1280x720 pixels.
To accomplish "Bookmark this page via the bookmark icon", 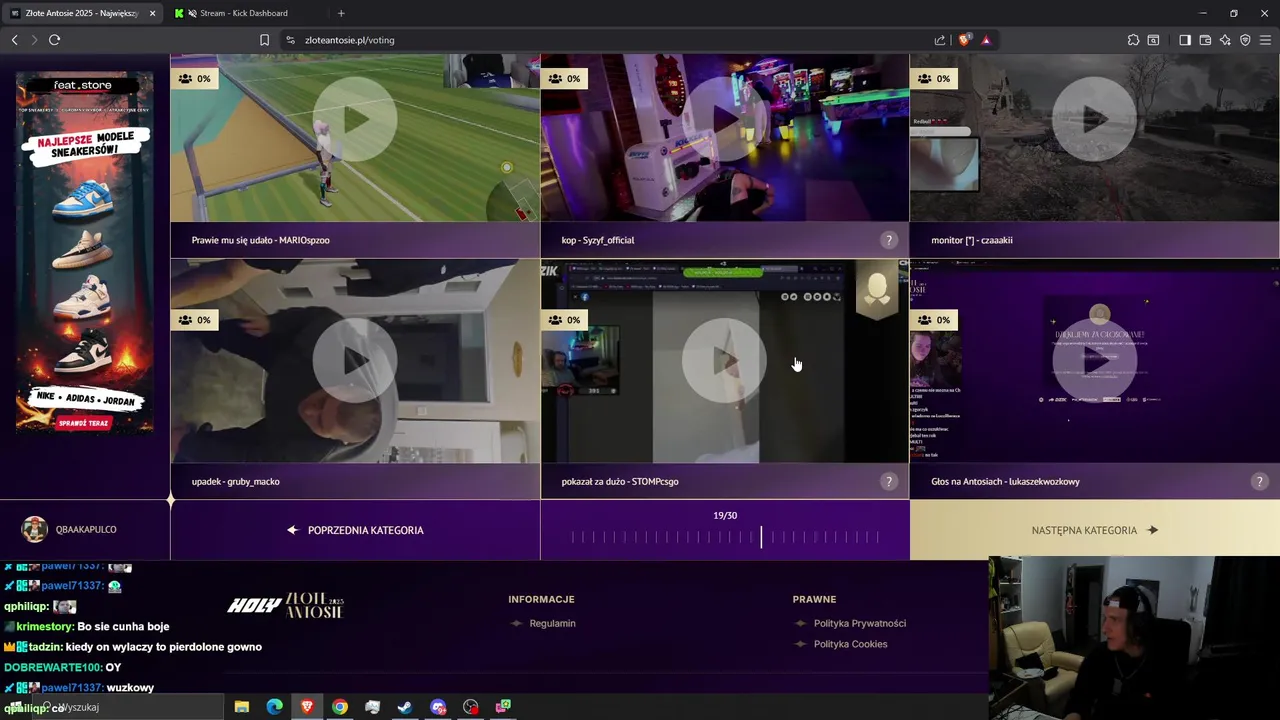I will 264,40.
